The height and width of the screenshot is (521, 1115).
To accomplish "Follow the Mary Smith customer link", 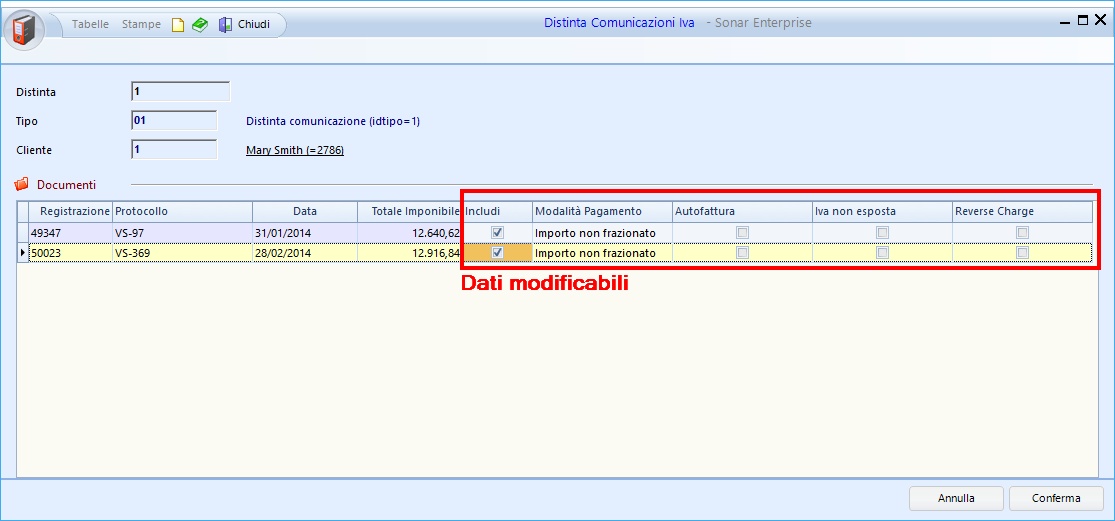I will coord(295,151).
